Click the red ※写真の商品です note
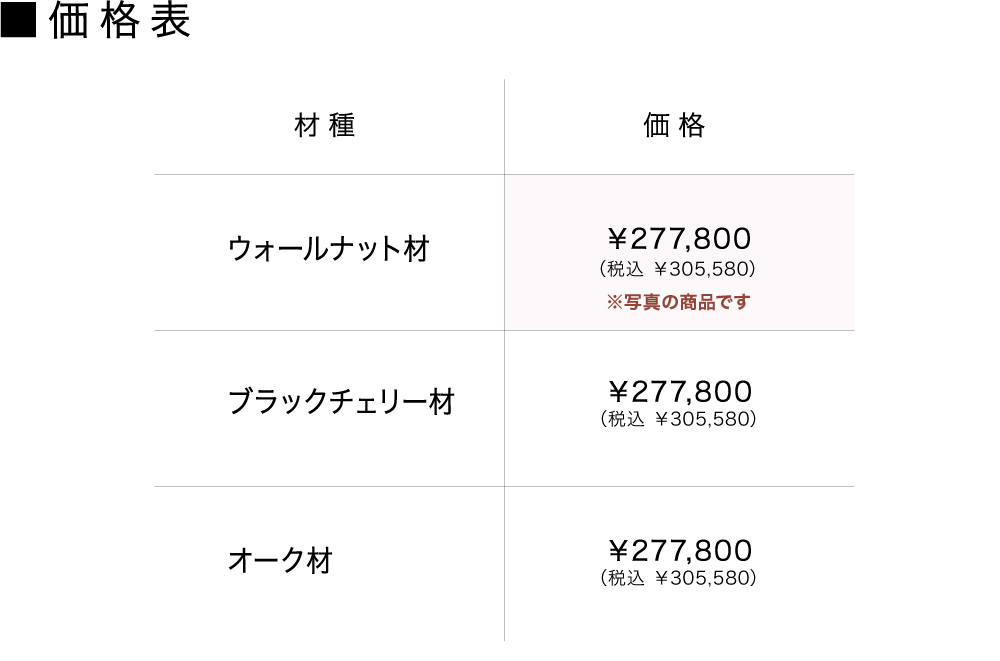 [679, 301]
